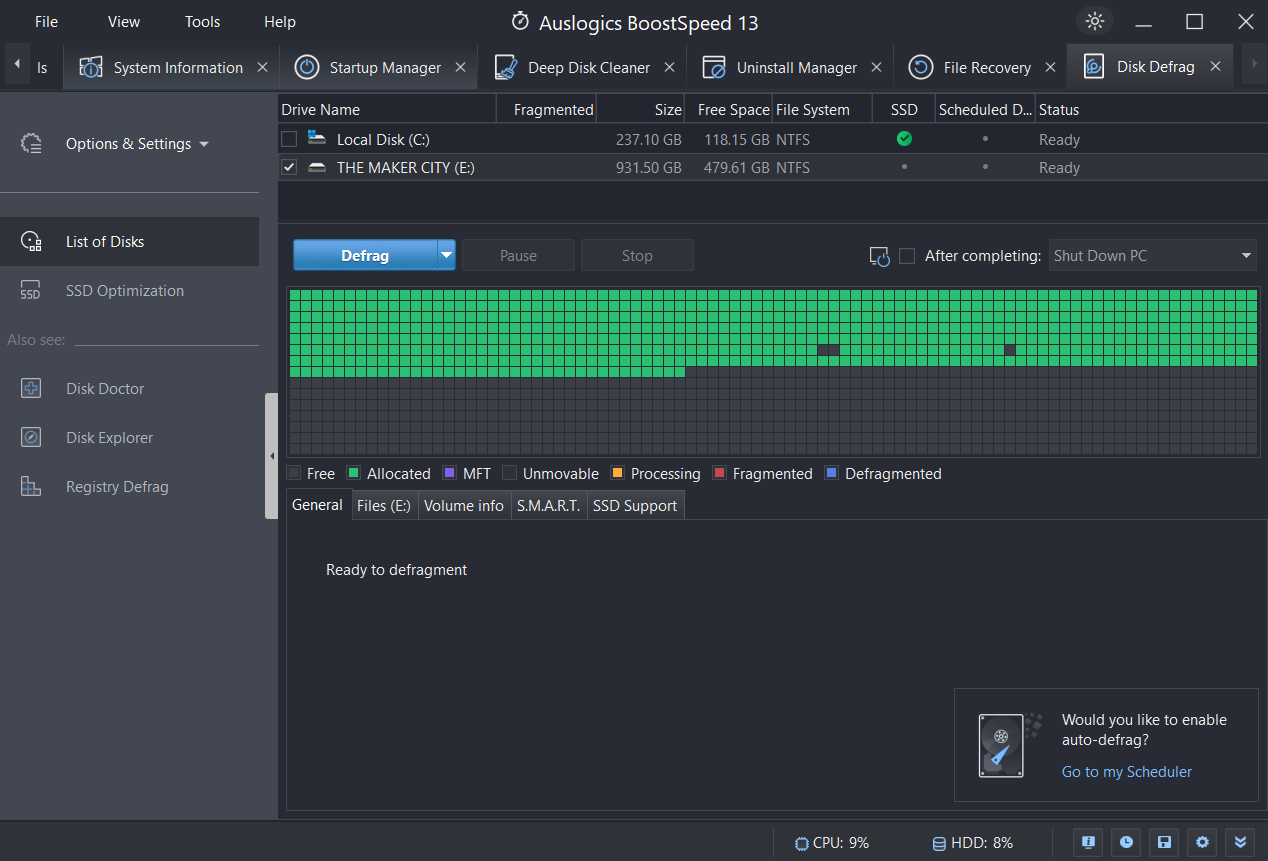Click the Deep Disk Cleaner broom icon
Viewport: 1268px width, 861px height.
506,67
